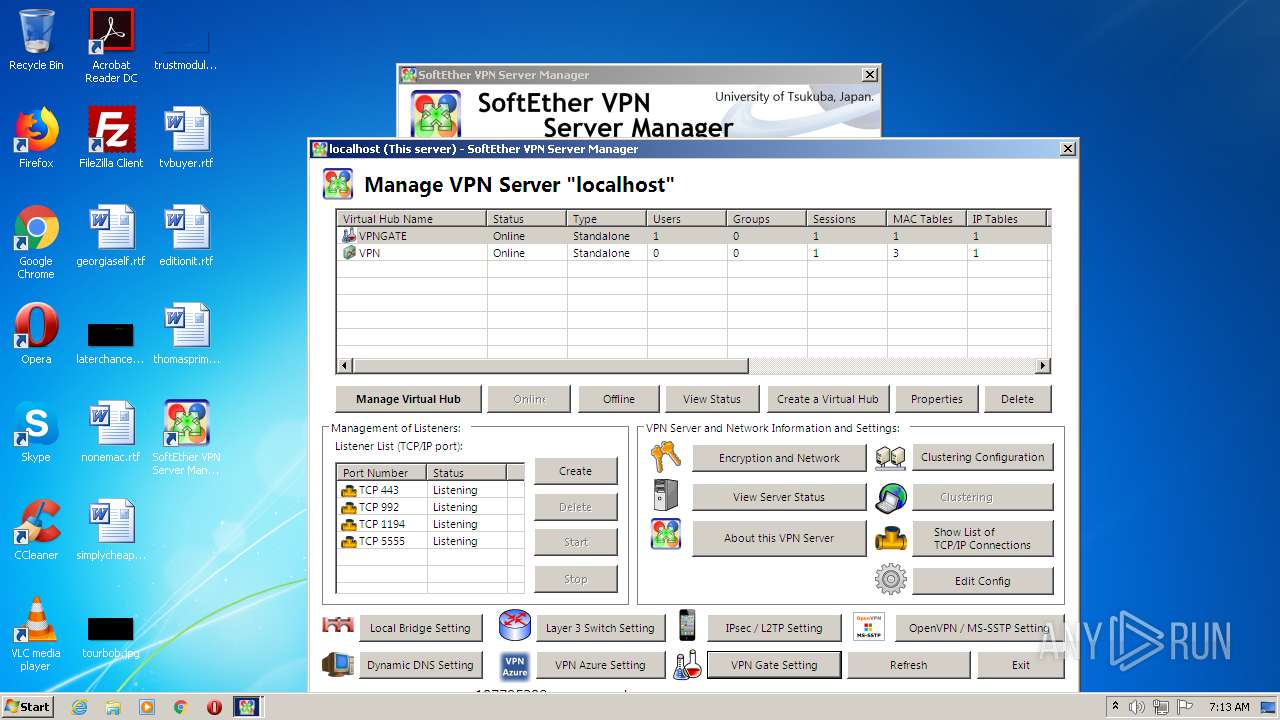Open virtual hub Properties
The image size is (1280, 720).
point(937,399)
